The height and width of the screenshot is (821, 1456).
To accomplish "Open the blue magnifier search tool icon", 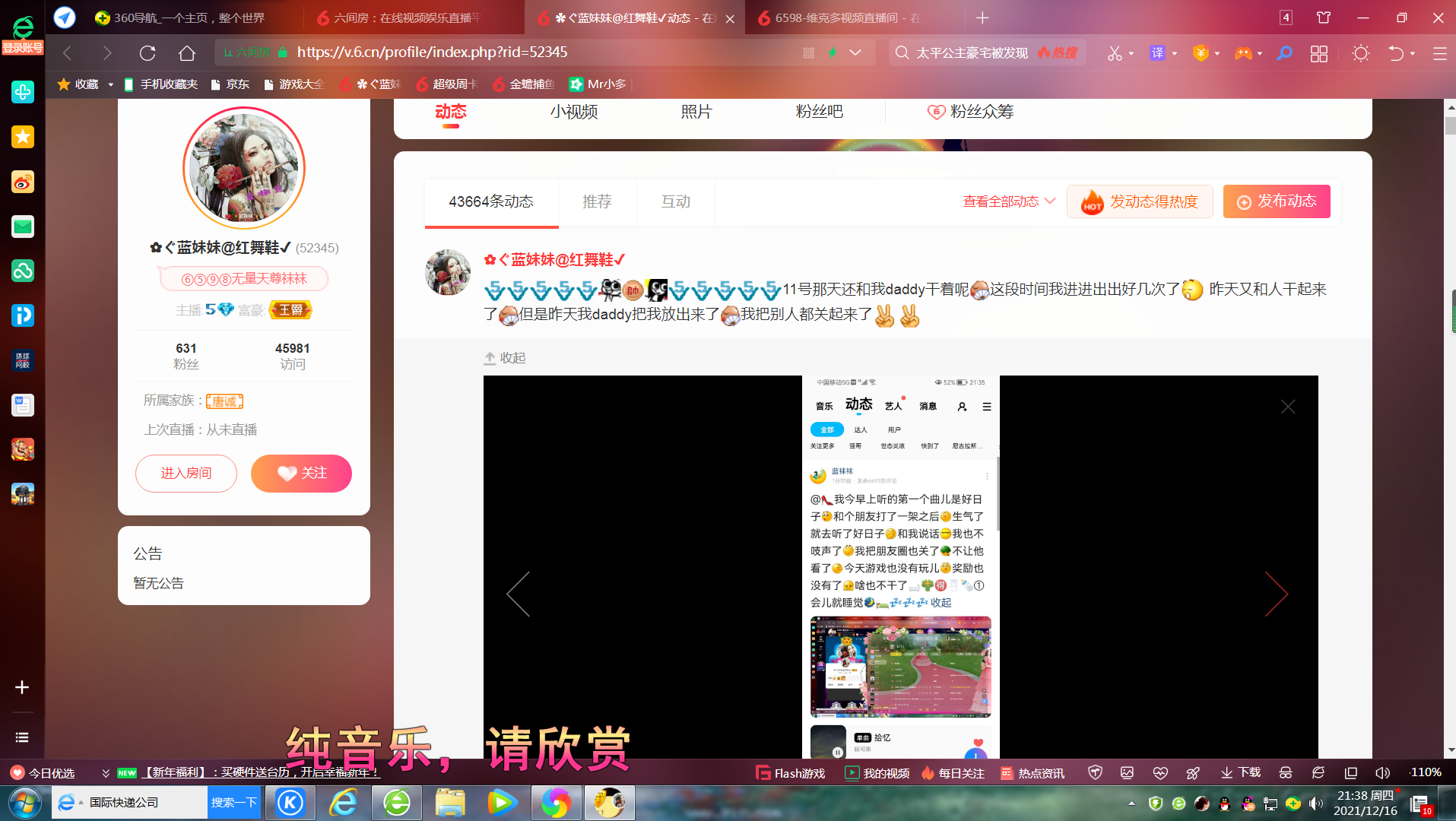I will (1285, 52).
